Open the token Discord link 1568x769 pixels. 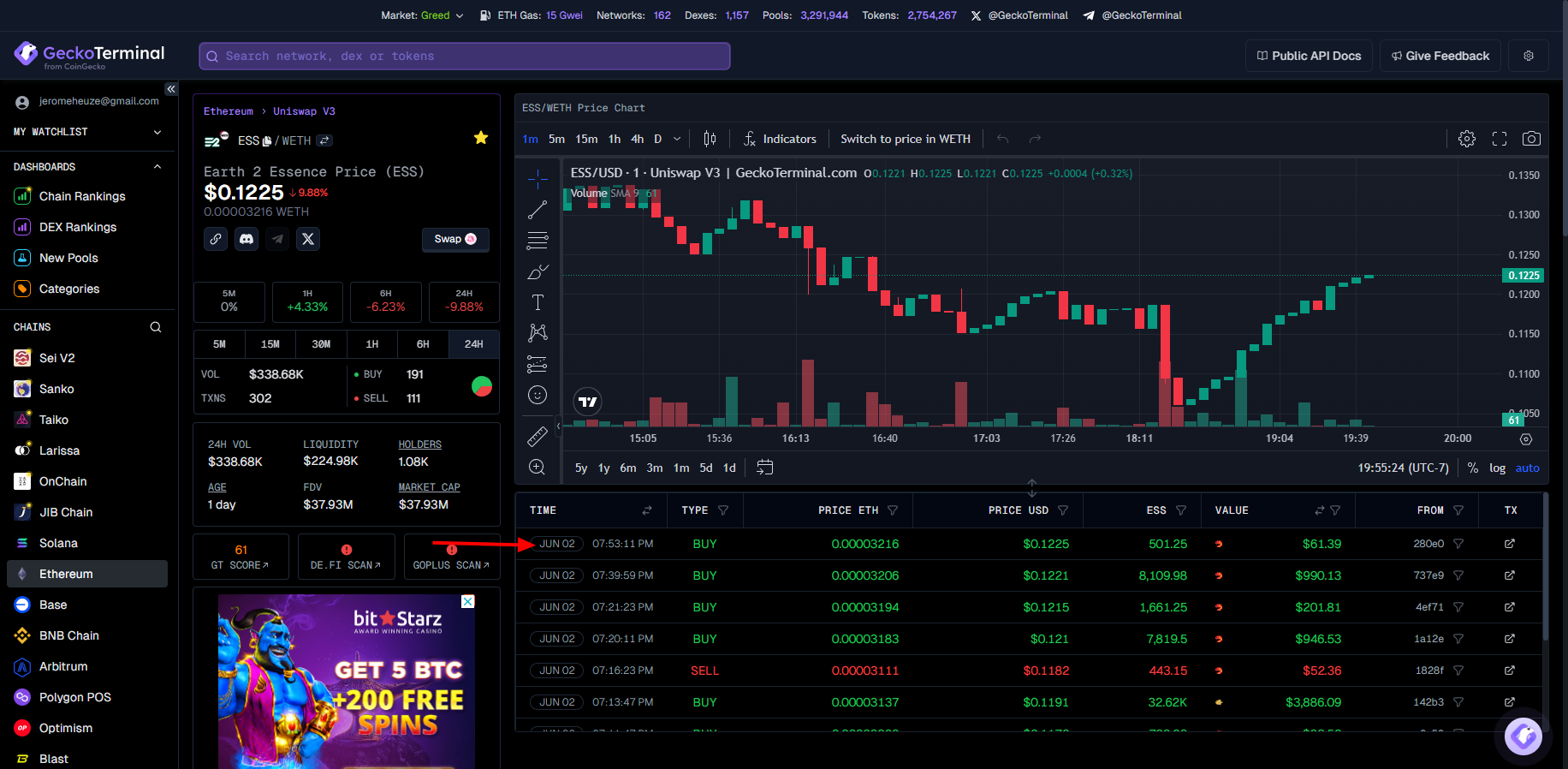246,239
